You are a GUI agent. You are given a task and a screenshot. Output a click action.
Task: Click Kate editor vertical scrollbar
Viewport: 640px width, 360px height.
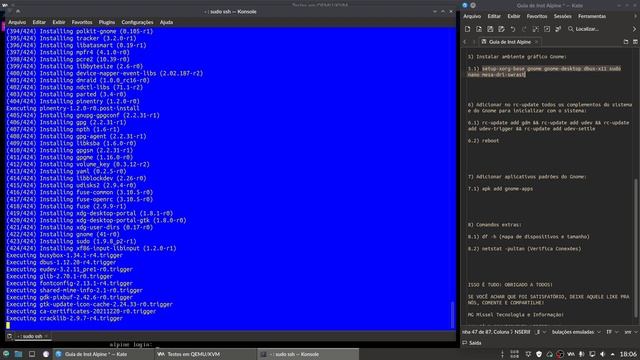tap(636, 248)
